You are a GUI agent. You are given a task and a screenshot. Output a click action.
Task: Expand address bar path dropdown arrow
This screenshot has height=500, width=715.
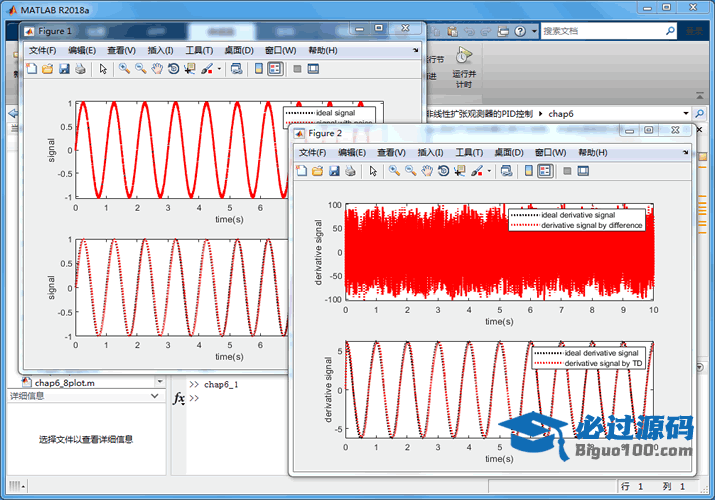686,113
